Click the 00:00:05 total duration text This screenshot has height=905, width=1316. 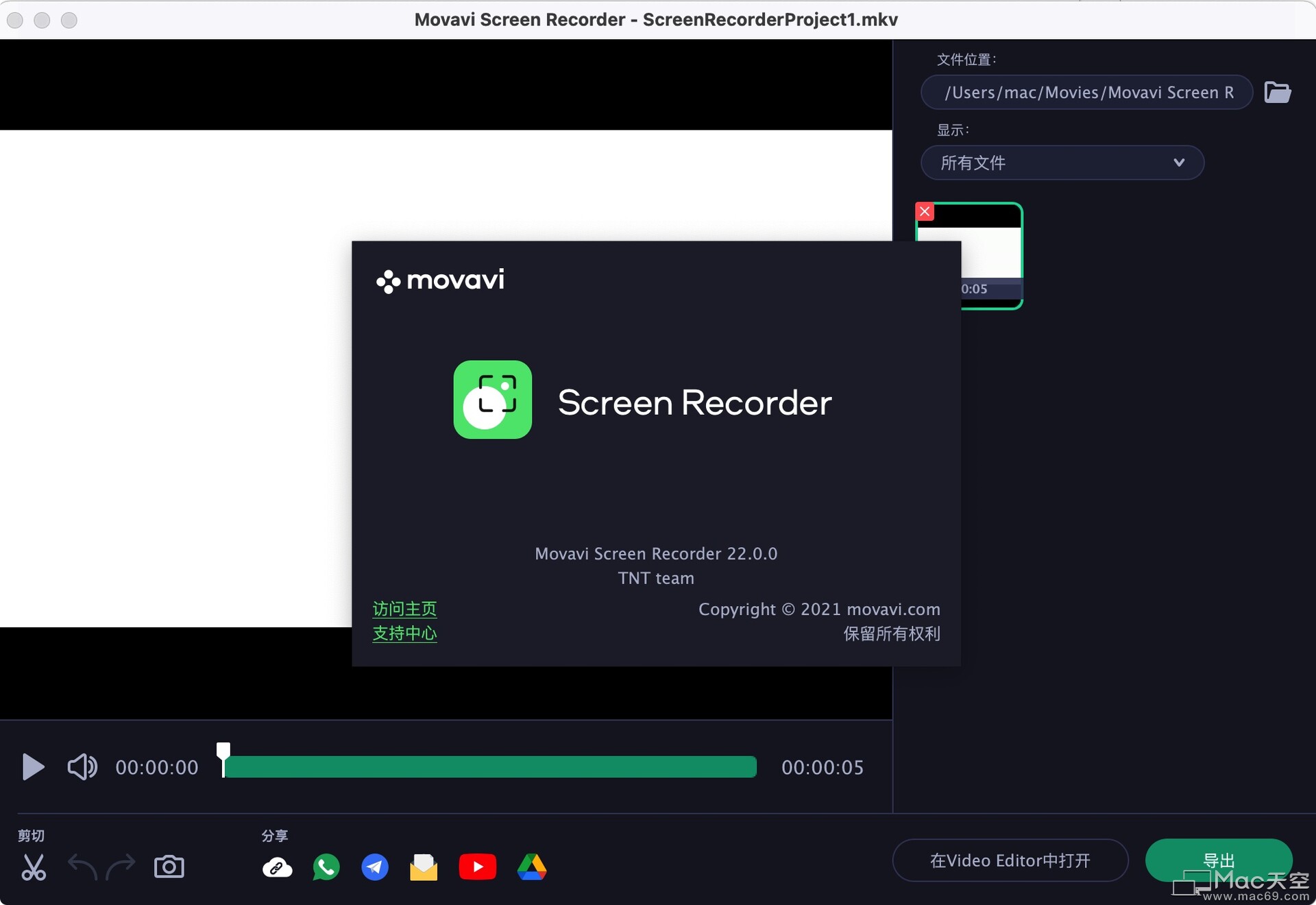(822, 767)
